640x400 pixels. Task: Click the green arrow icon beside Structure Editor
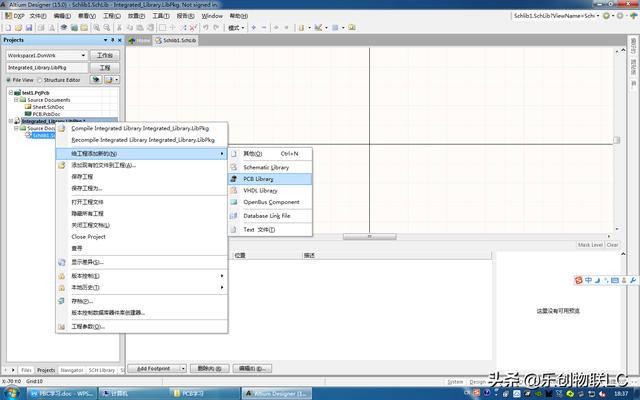(x=96, y=80)
